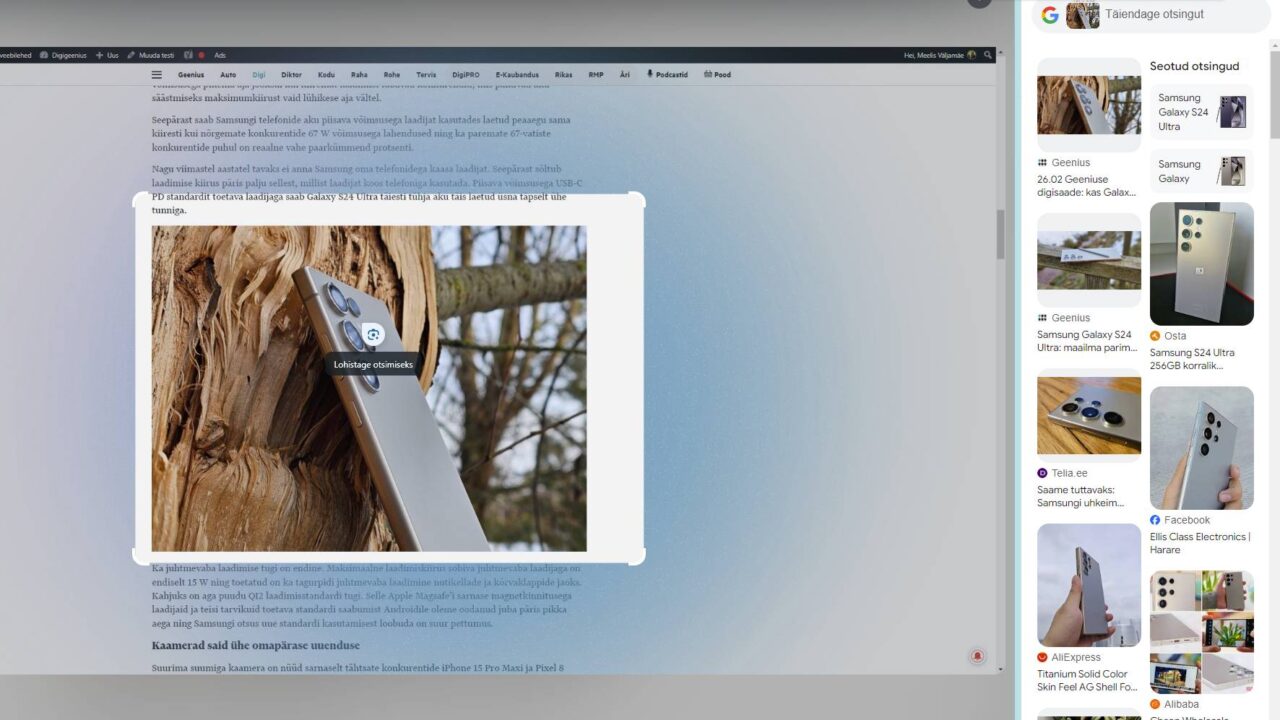Click the 'Kaamerad said ühe omapärase uuenduse' heading

pyautogui.click(x=255, y=645)
